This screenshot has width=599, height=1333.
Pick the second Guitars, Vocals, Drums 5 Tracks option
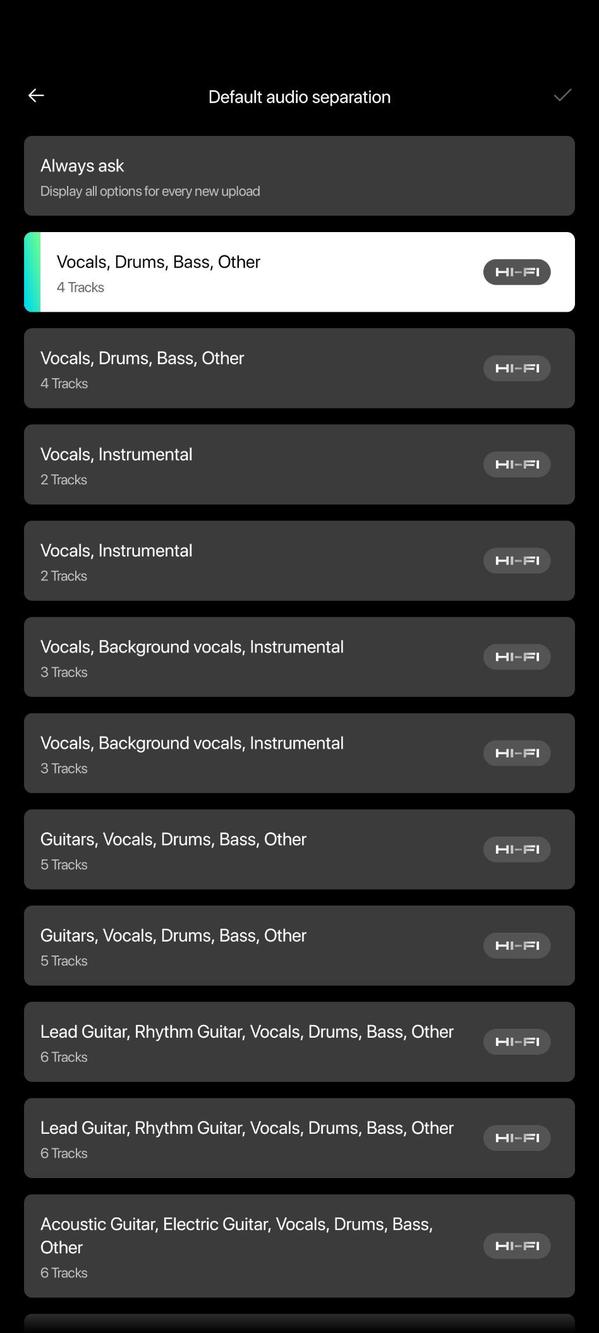[299, 946]
